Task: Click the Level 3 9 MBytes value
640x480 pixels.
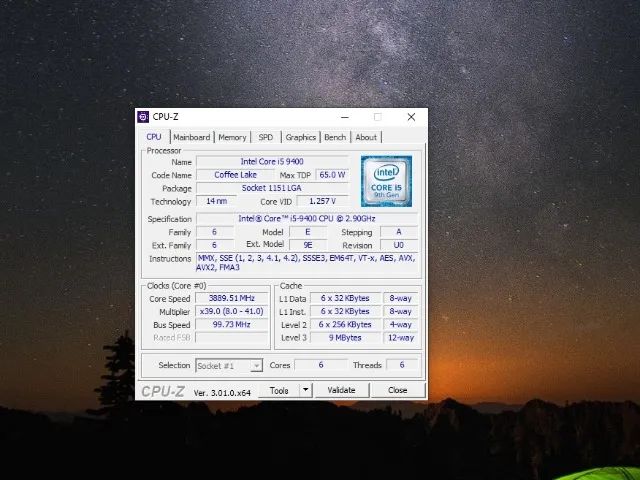Action: [345, 338]
